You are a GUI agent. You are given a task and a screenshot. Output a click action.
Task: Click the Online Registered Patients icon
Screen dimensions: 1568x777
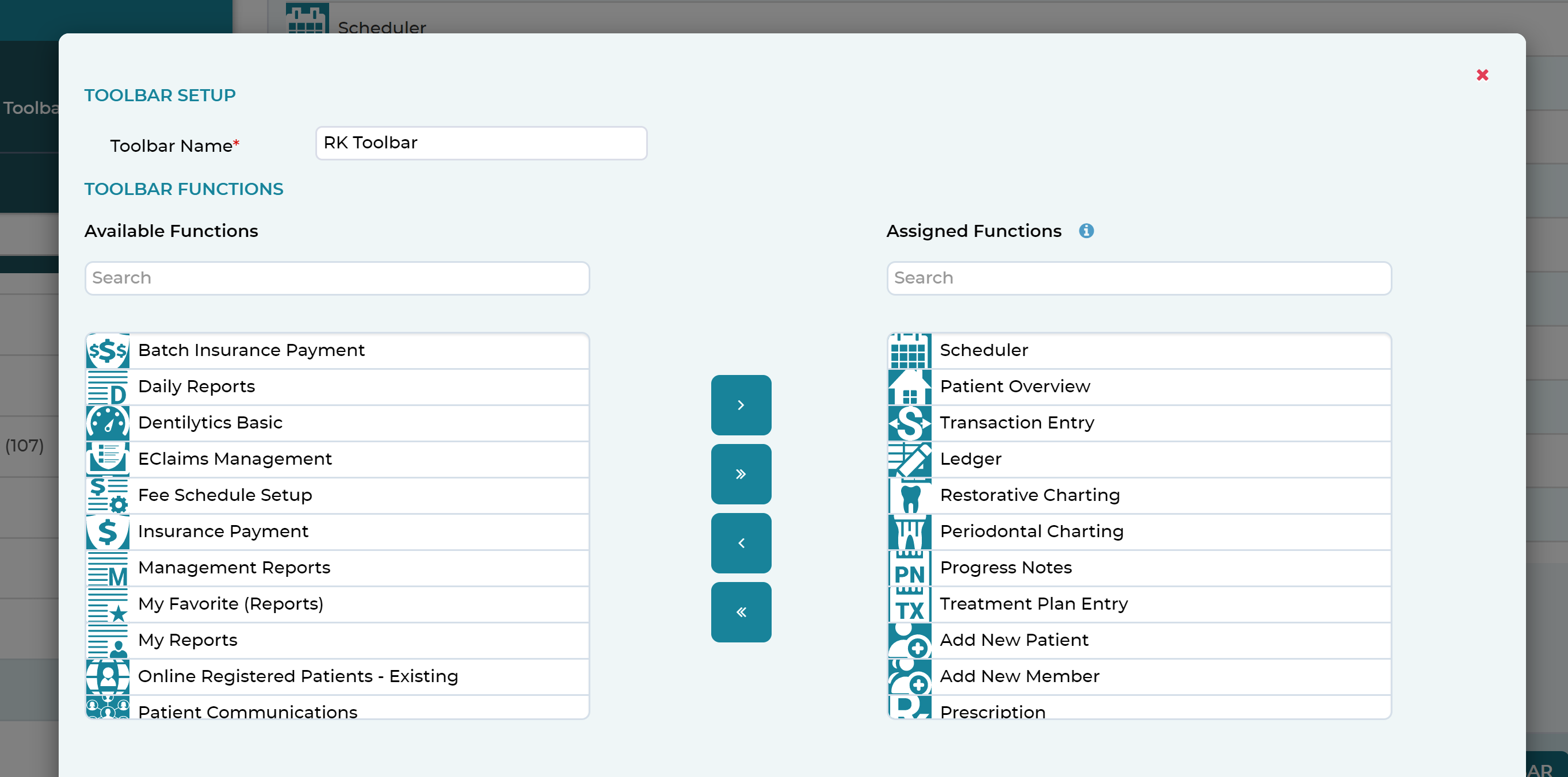tap(108, 676)
